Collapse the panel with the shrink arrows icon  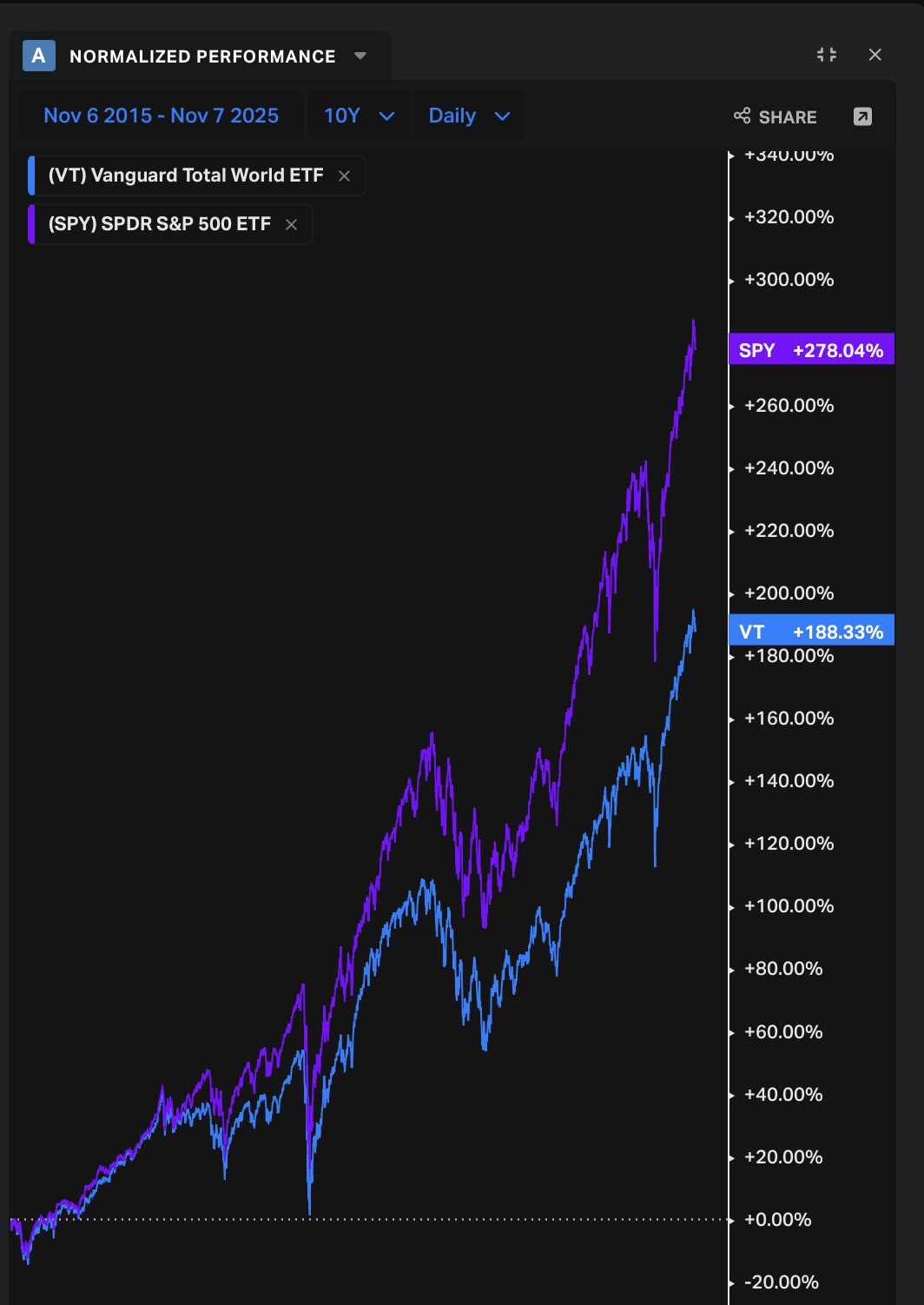[x=827, y=55]
